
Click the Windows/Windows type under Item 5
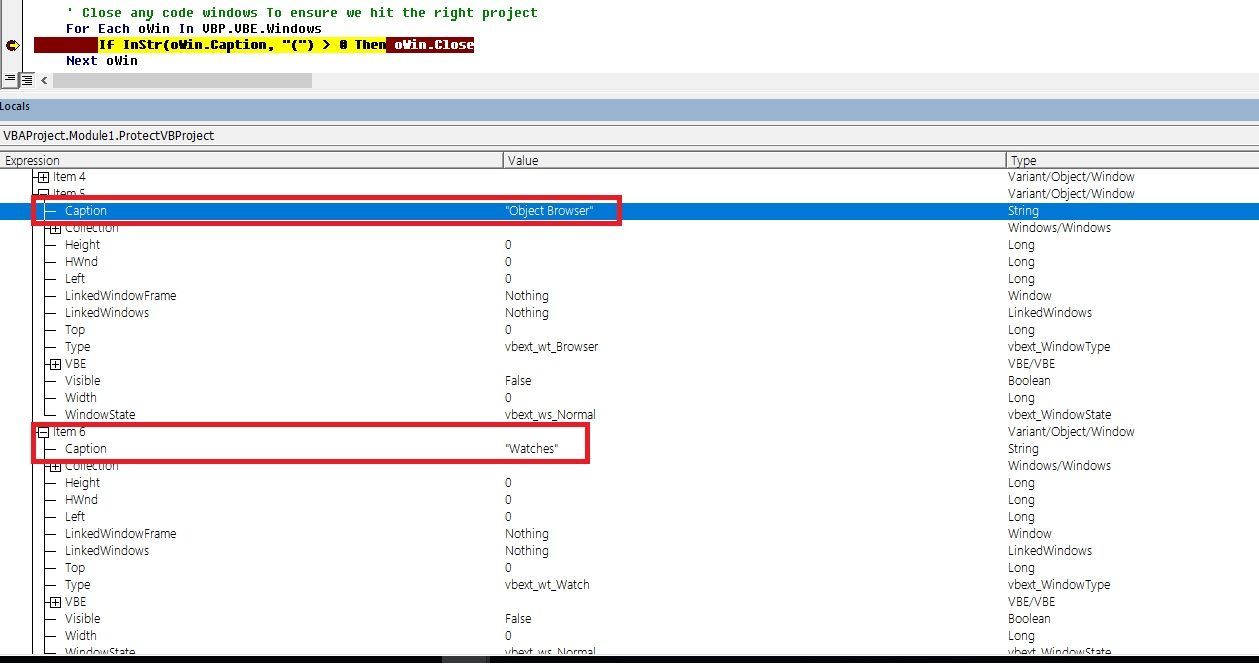(x=1059, y=228)
